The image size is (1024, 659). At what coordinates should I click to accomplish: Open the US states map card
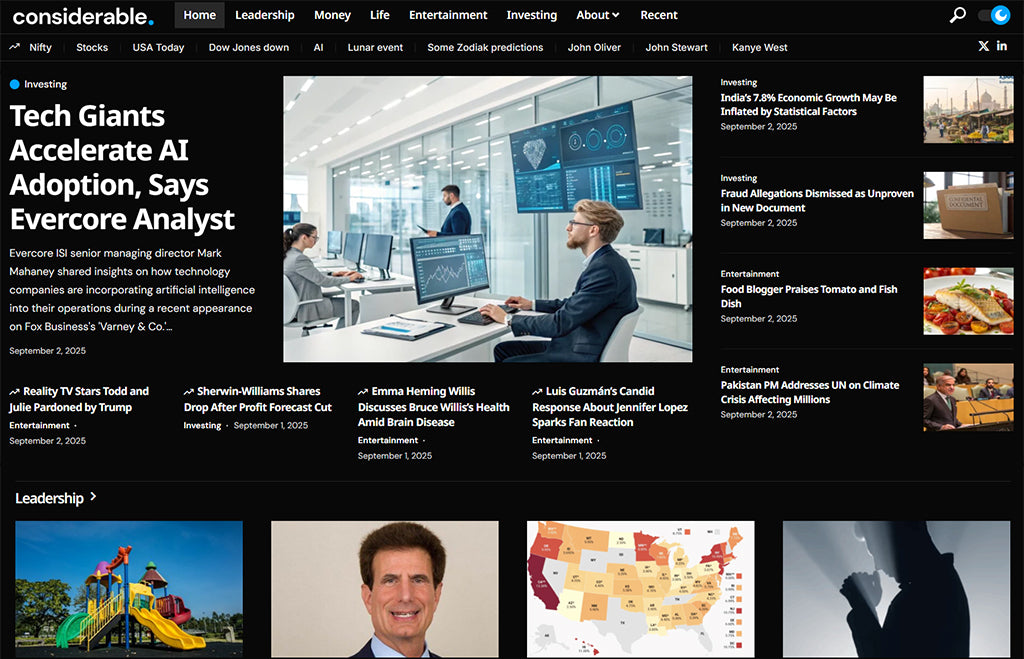641,589
